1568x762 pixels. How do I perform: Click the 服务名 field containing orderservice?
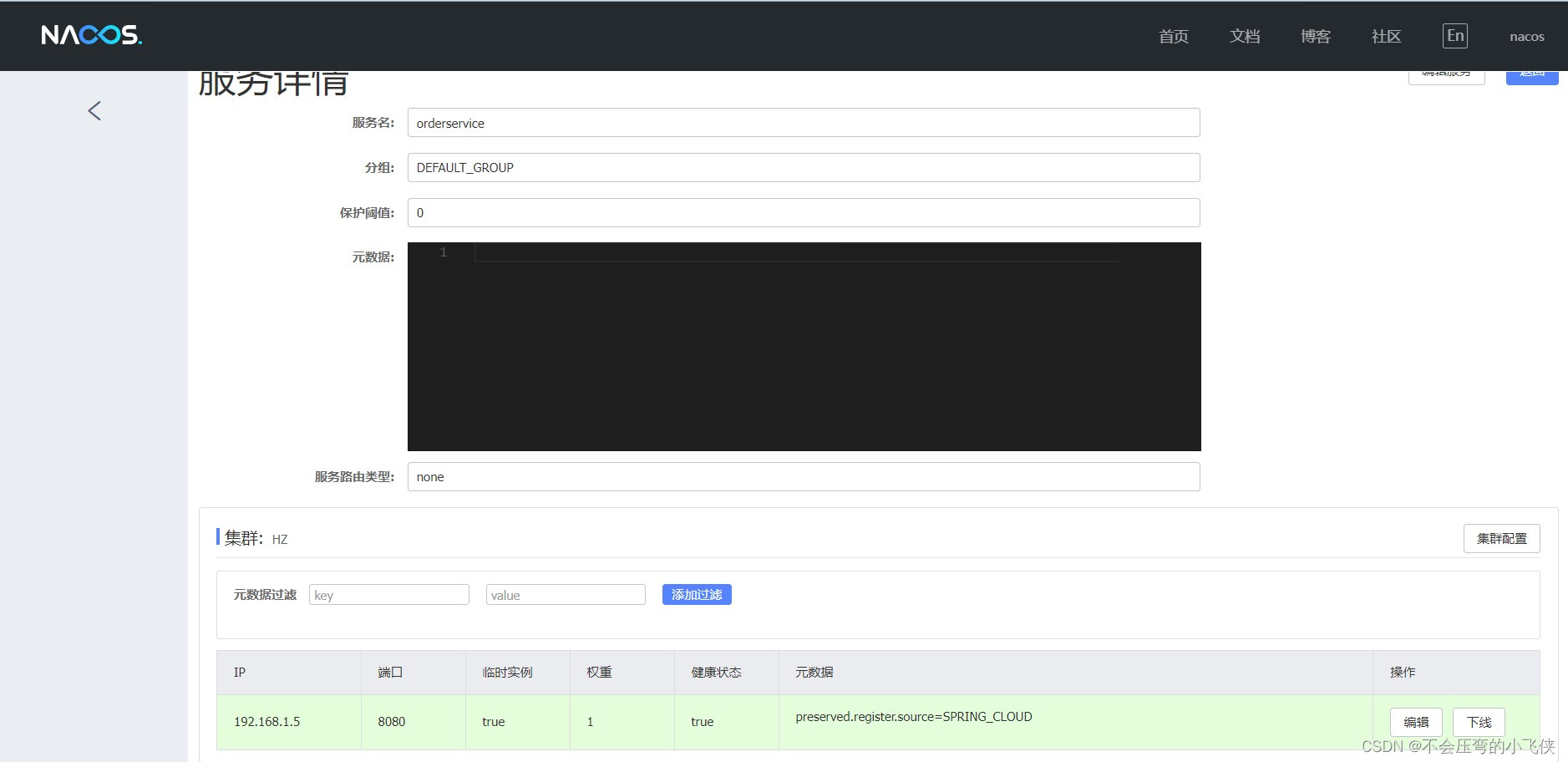tap(804, 123)
